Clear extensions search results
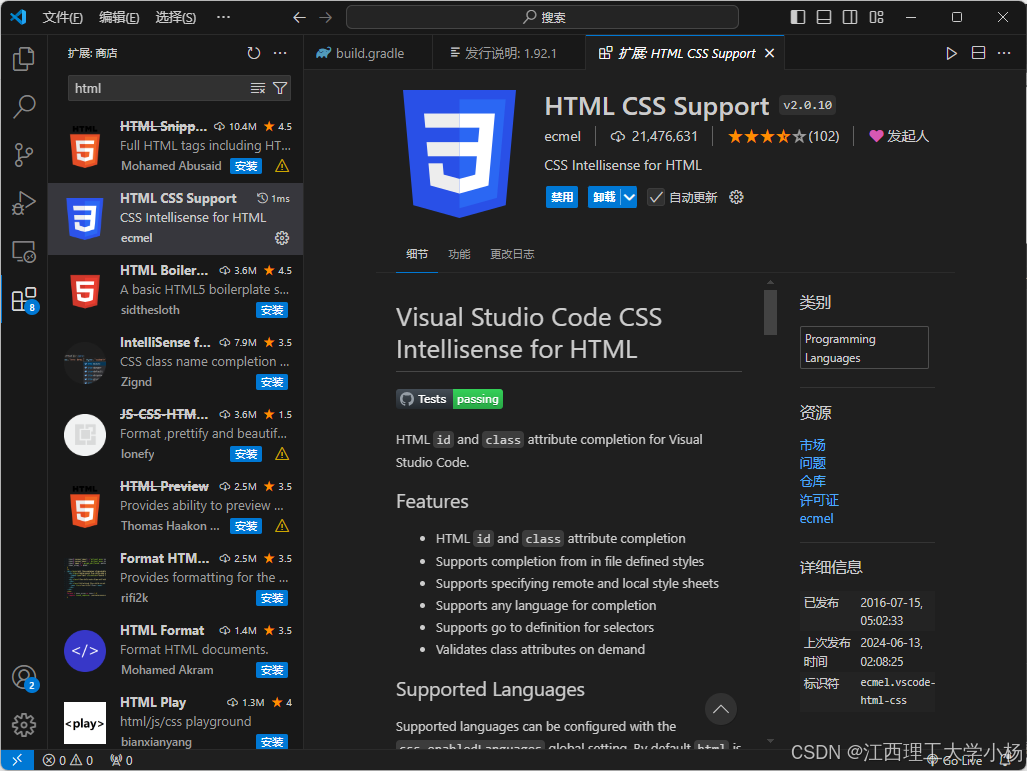 coord(258,88)
